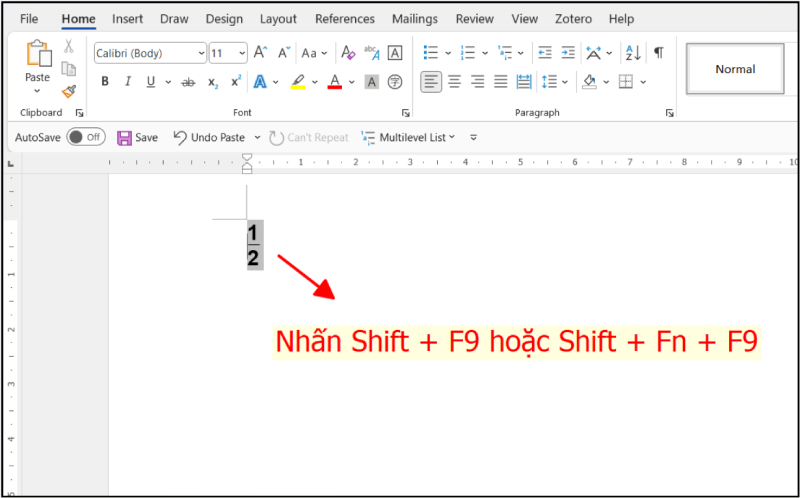Select the Format Painter brush

coord(68,91)
